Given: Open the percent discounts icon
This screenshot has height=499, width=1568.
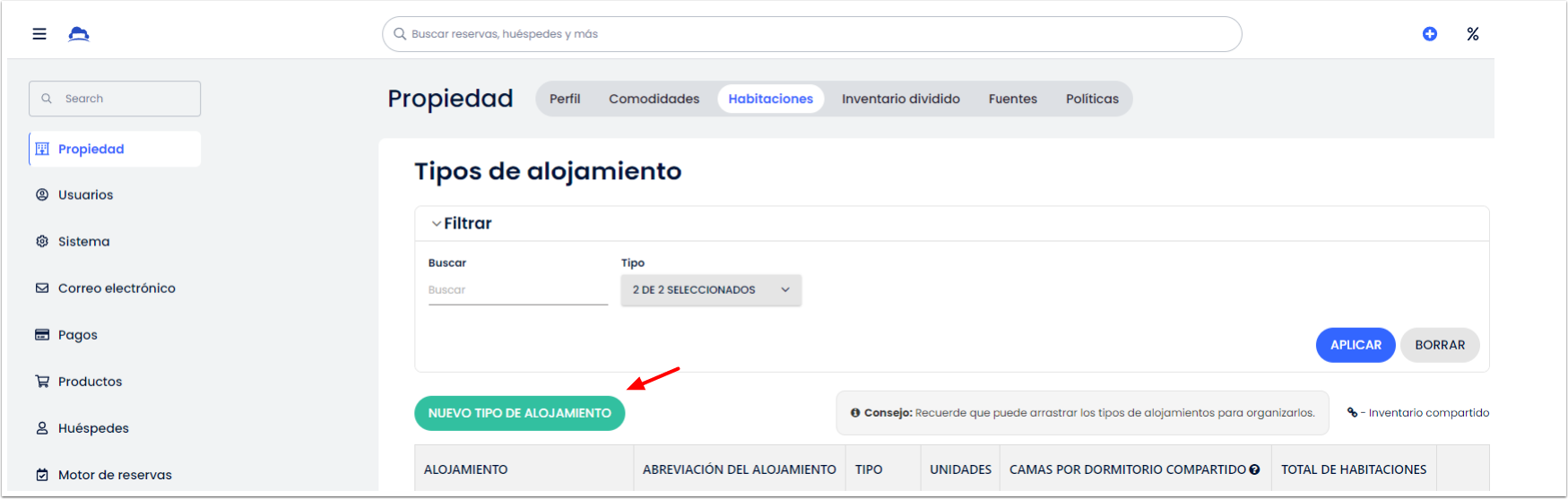Looking at the screenshot, I should tap(1473, 34).
